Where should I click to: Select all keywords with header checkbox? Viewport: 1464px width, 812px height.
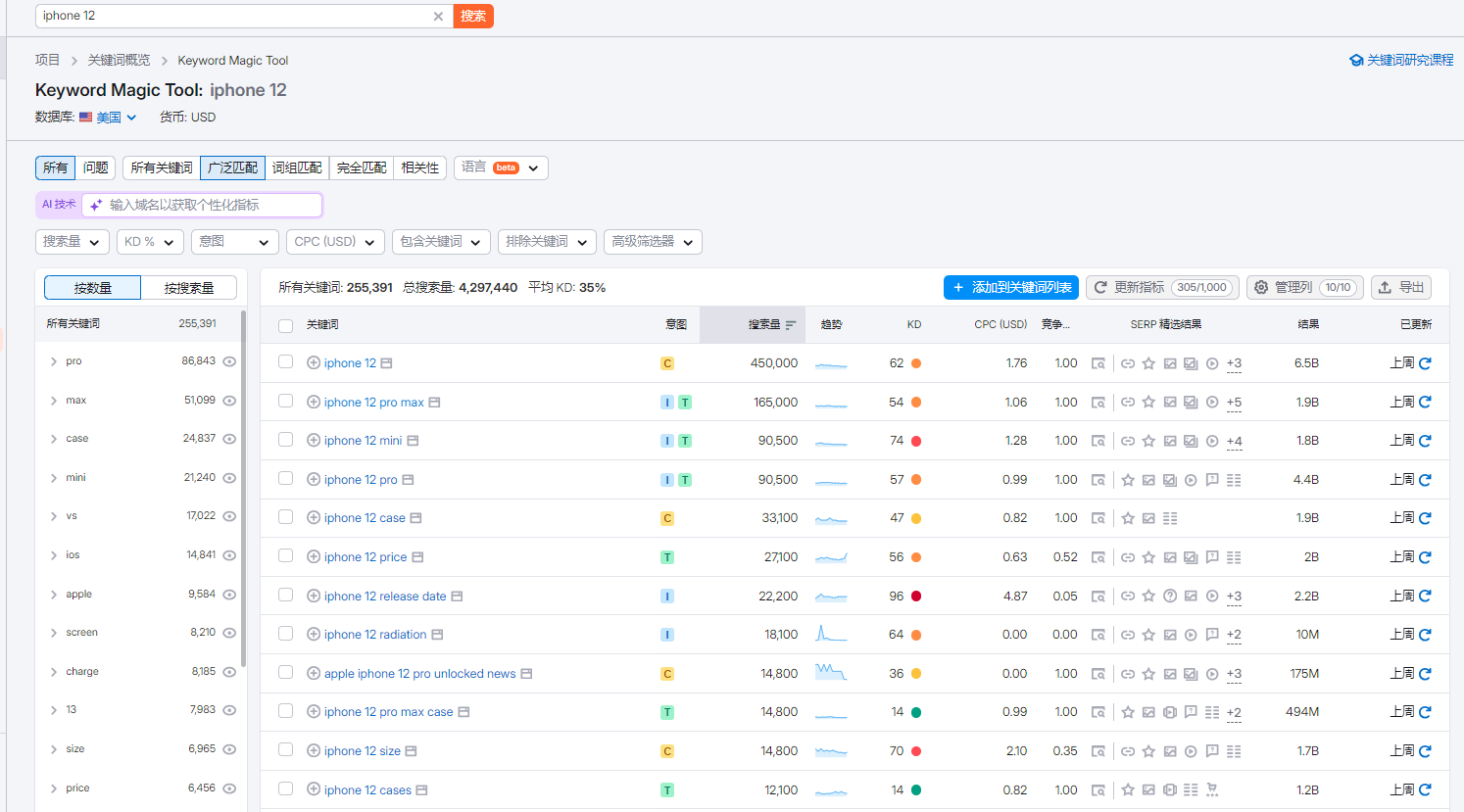285,325
